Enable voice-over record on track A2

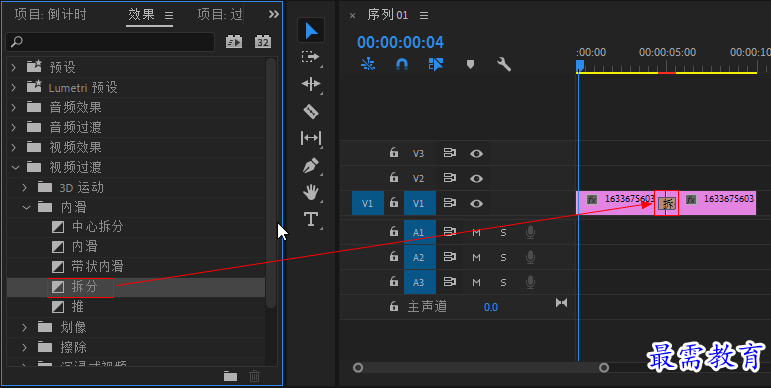tap(530, 257)
